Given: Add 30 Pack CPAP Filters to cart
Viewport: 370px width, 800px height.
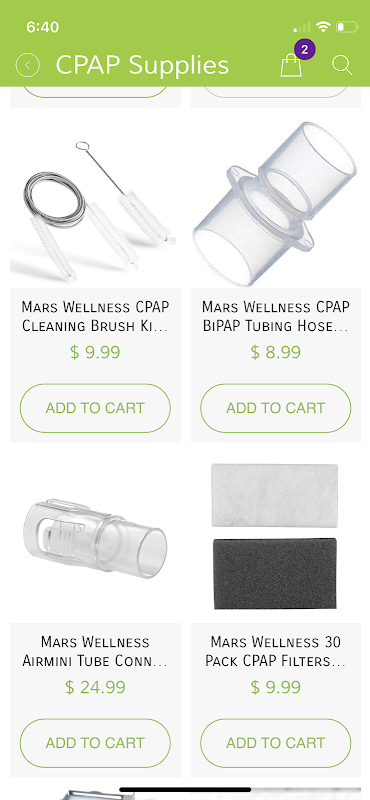Looking at the screenshot, I should coord(276,743).
